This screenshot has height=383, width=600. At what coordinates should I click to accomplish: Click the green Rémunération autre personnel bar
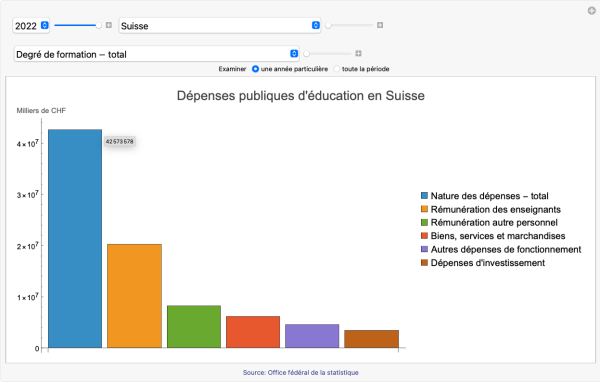pos(194,327)
